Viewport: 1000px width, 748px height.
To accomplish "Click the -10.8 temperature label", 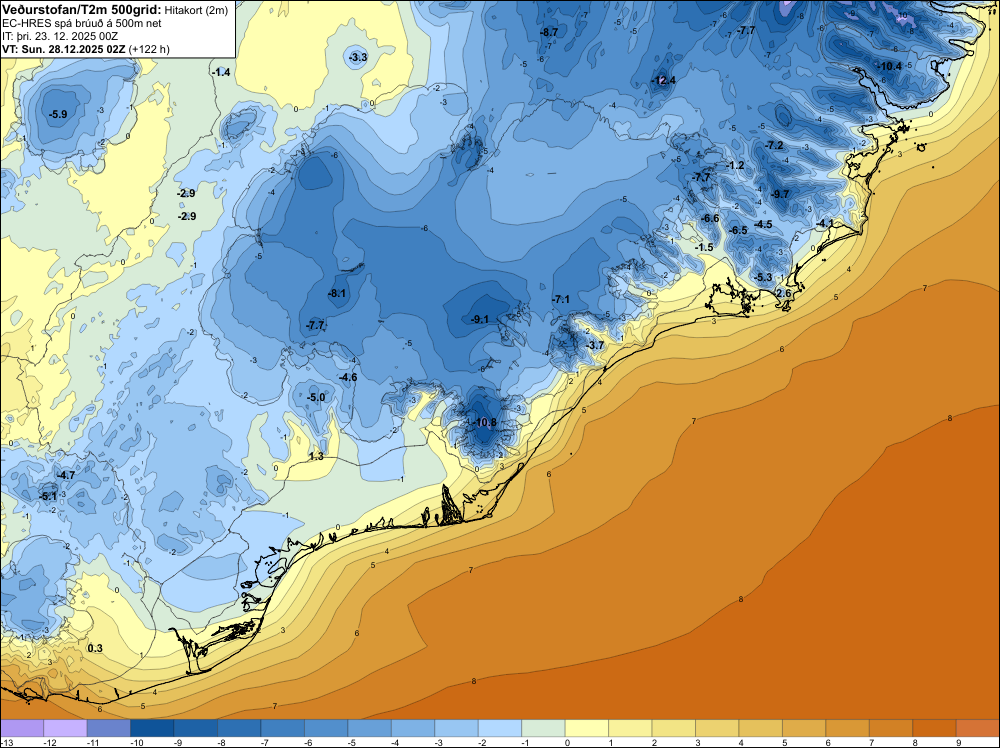I will pyautogui.click(x=485, y=423).
